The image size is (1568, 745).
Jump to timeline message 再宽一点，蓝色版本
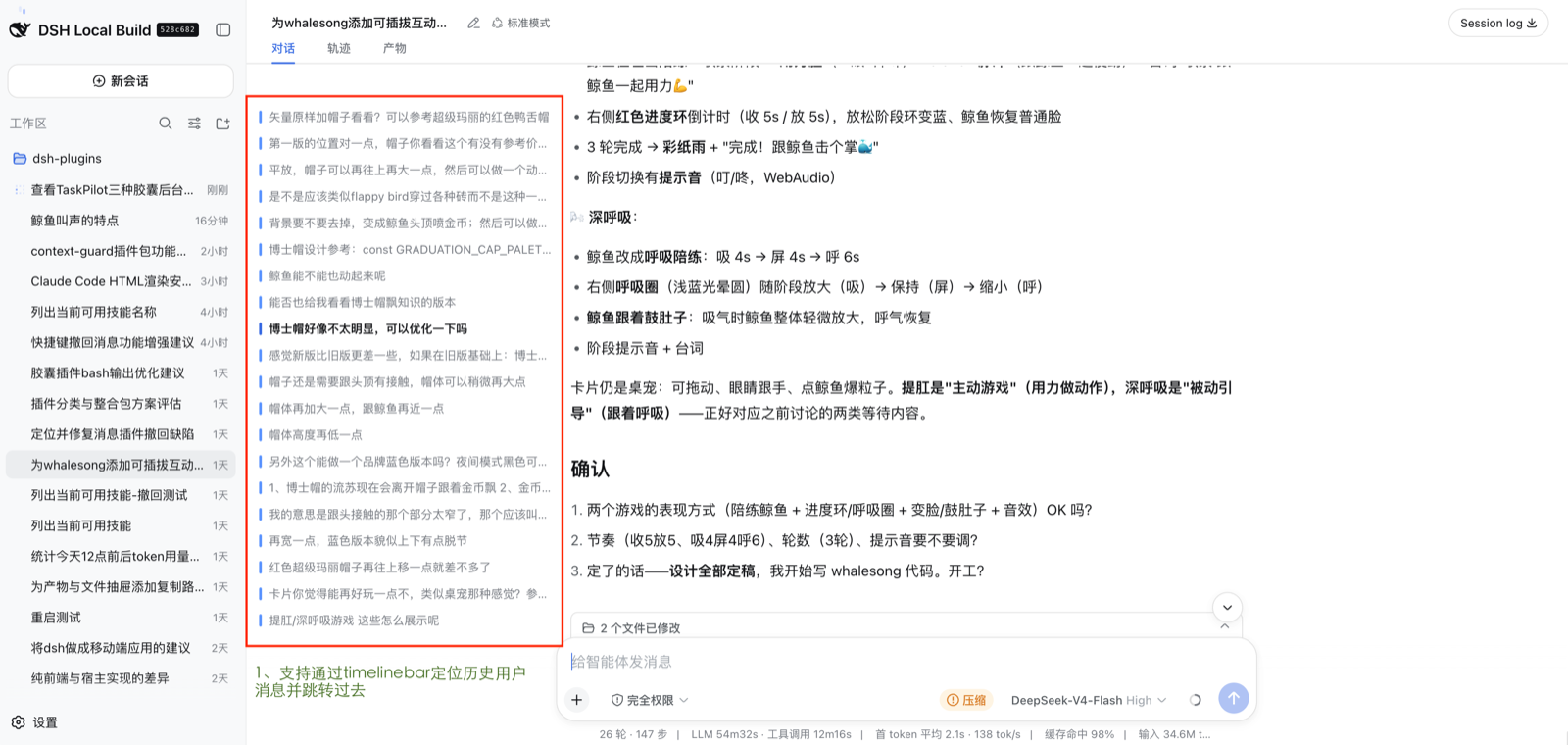pos(405,540)
